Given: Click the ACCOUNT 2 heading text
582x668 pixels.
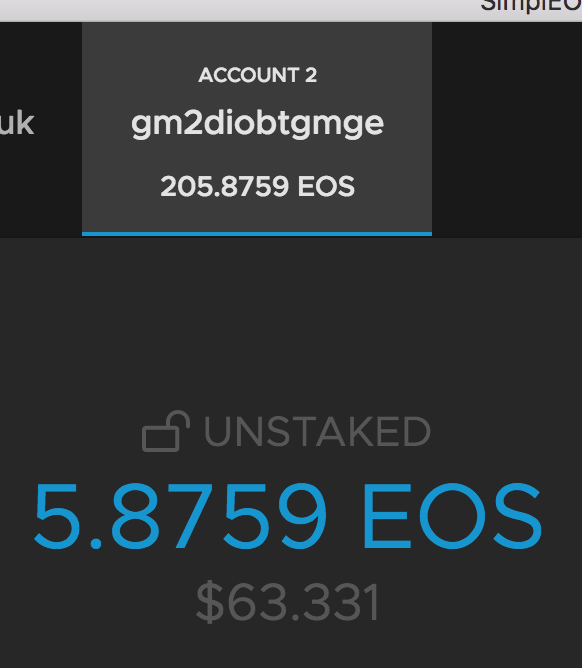Looking at the screenshot, I should pos(257,75).
